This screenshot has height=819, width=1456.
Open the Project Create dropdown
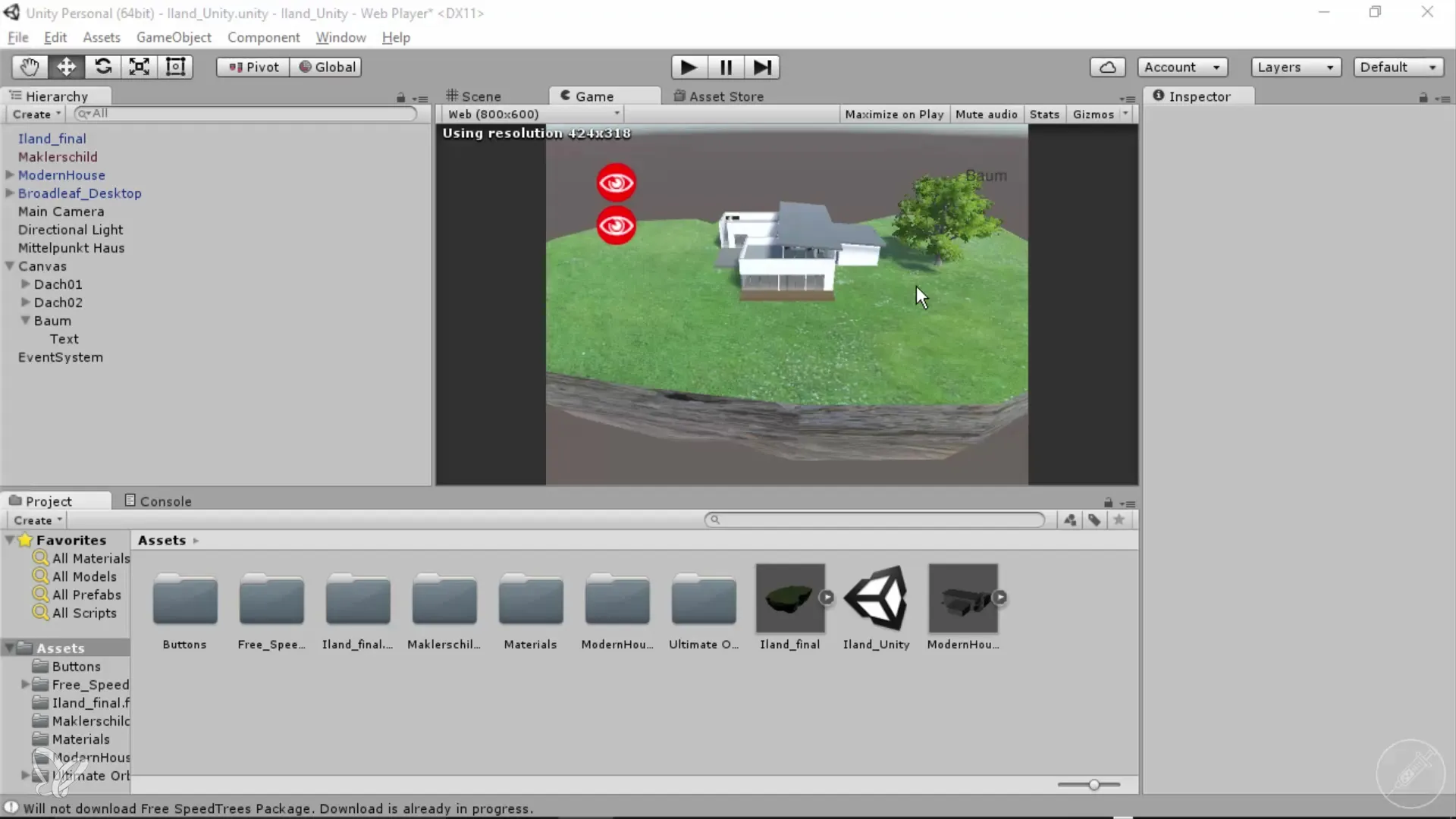click(37, 520)
